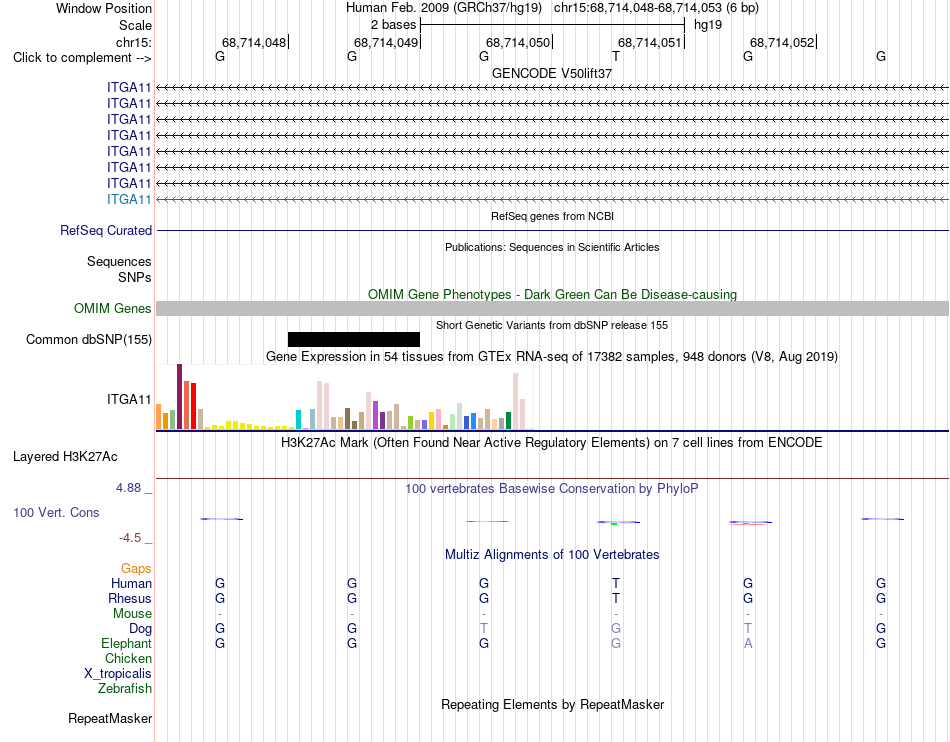Click the bright red bar in GTEx chart
950x742 pixels.
[x=193, y=406]
